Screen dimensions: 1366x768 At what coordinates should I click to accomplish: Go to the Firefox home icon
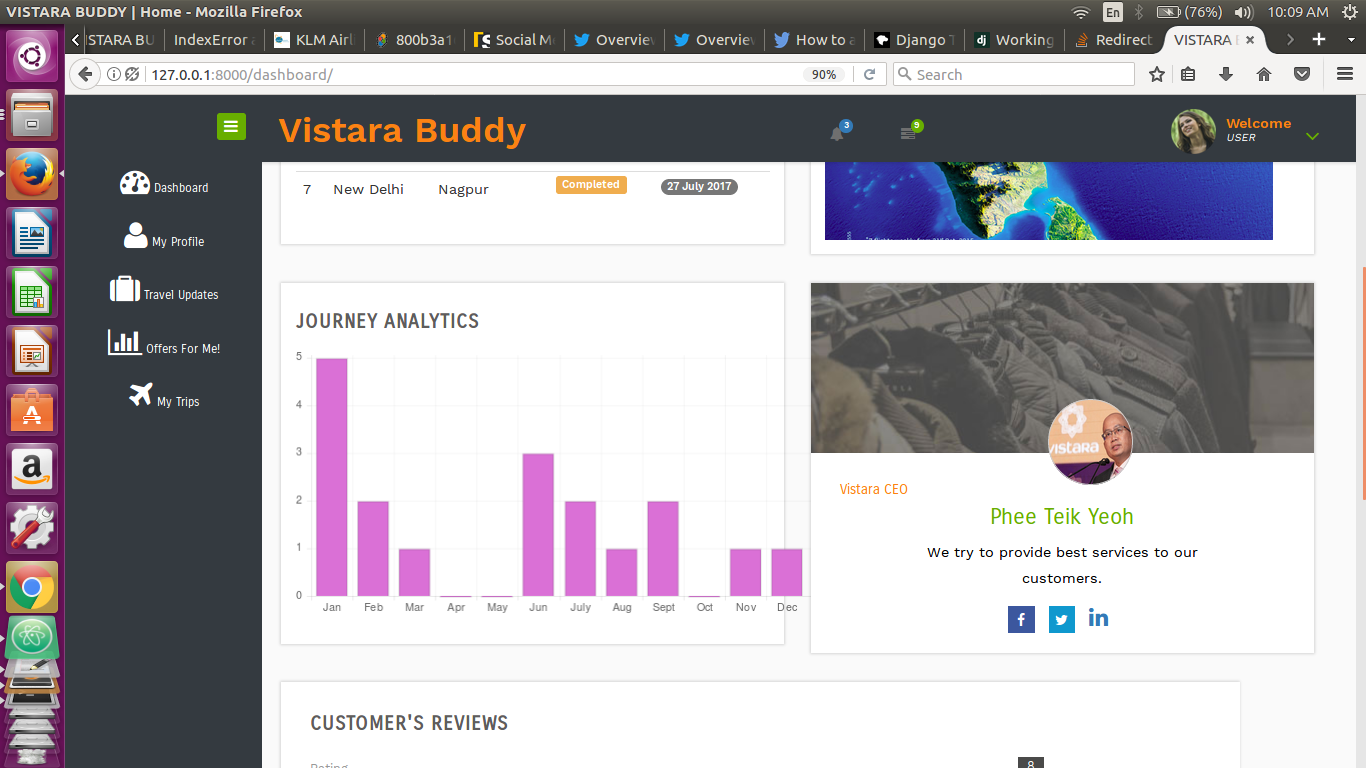click(x=1264, y=74)
